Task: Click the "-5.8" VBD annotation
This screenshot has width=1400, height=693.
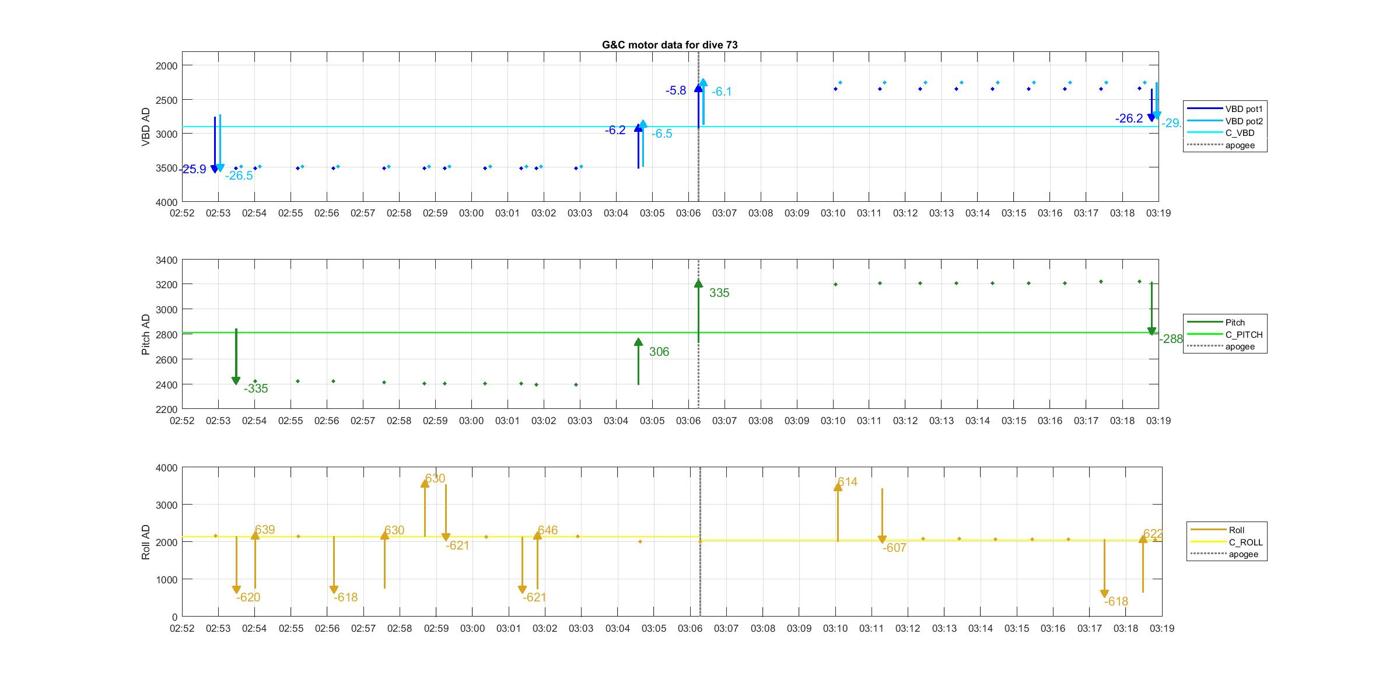Action: pos(676,91)
